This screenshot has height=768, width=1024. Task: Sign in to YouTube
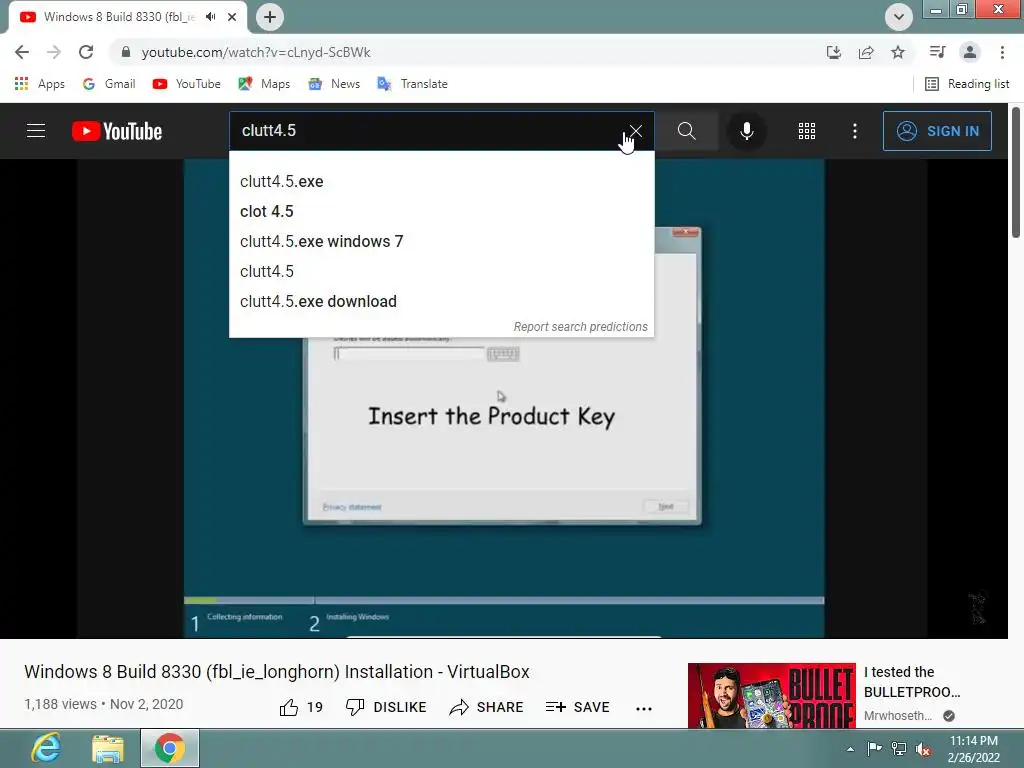[937, 131]
